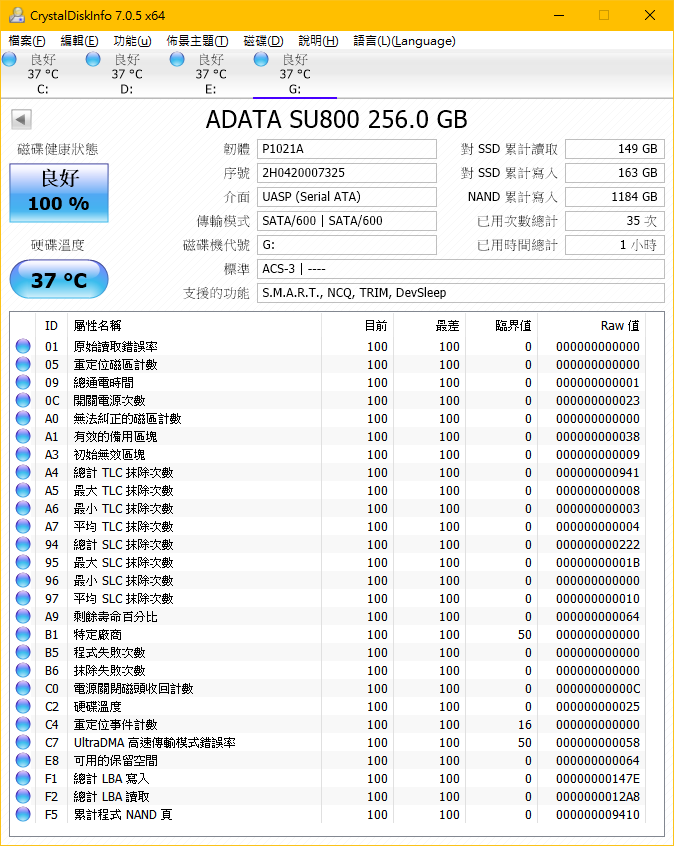Open the 檔案(F) menu

point(27,41)
